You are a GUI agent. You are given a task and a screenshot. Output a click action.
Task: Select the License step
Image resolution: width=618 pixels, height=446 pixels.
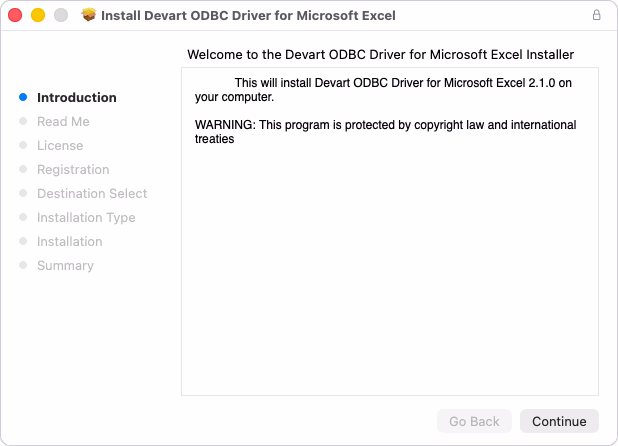60,145
